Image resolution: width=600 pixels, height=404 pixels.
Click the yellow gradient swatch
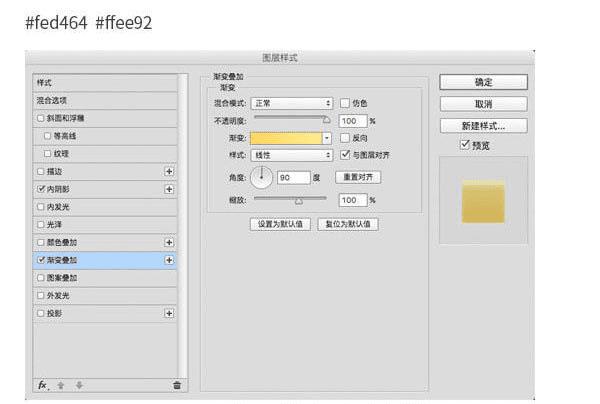click(286, 138)
